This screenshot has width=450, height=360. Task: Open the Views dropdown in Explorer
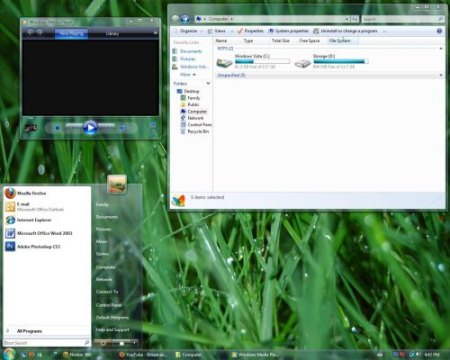(x=220, y=31)
